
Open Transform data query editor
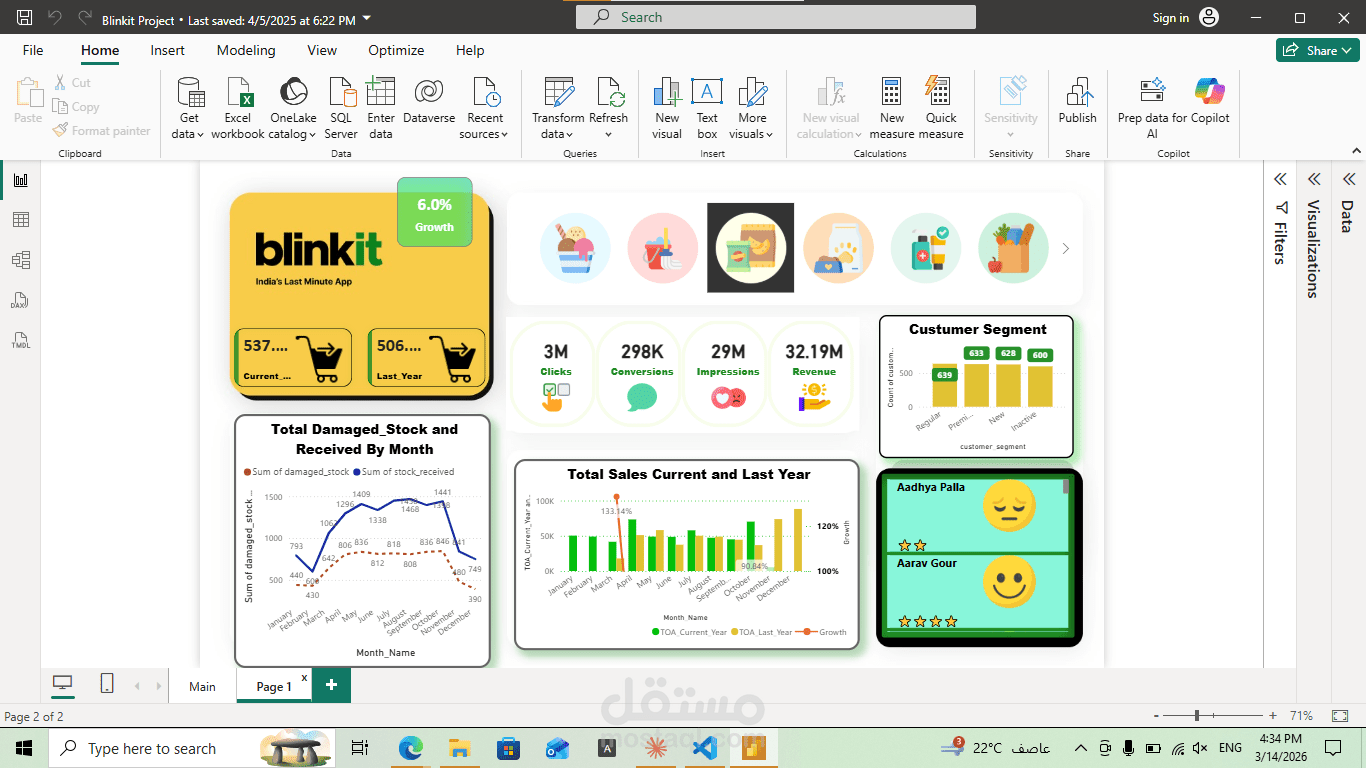coord(558,108)
